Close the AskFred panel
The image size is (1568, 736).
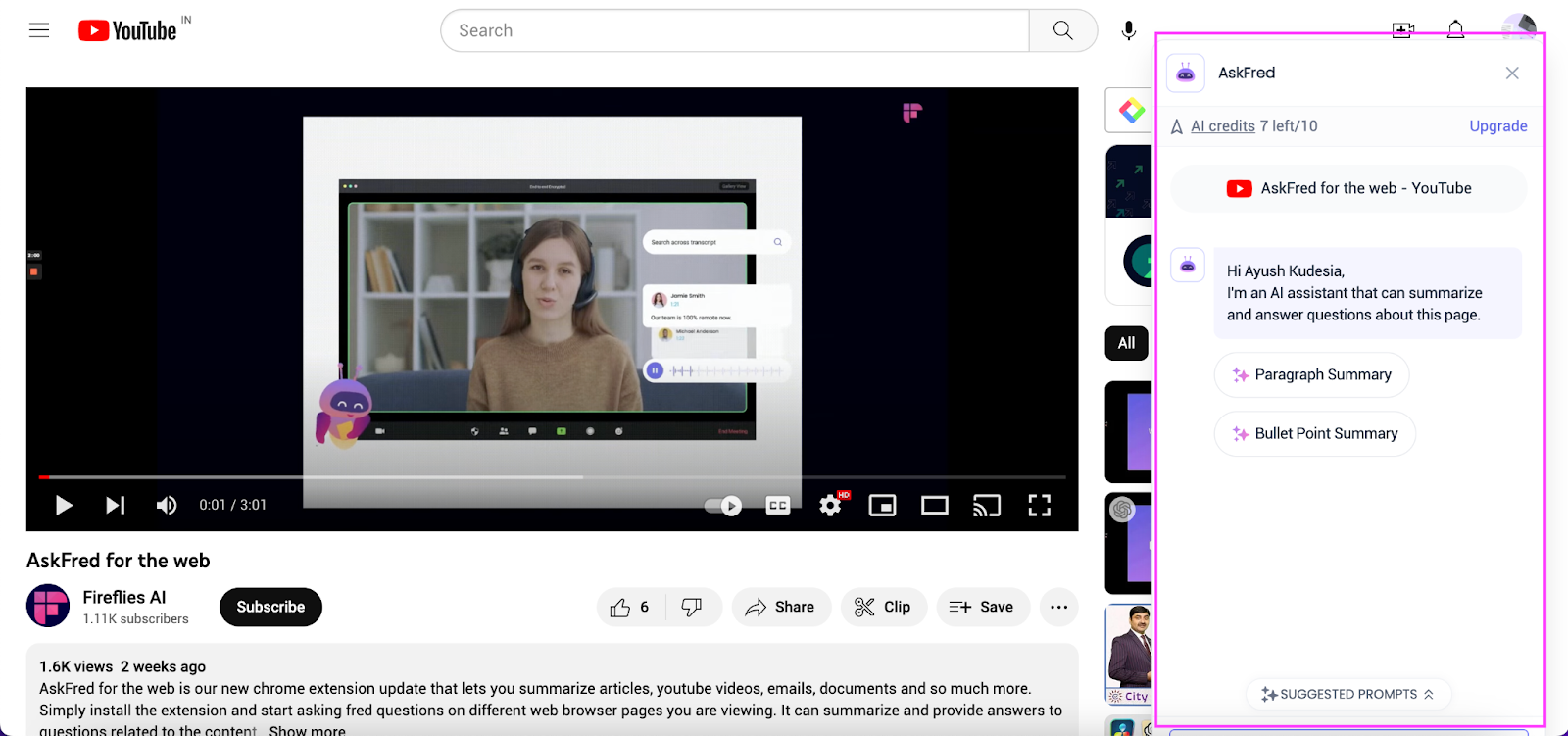(1512, 73)
